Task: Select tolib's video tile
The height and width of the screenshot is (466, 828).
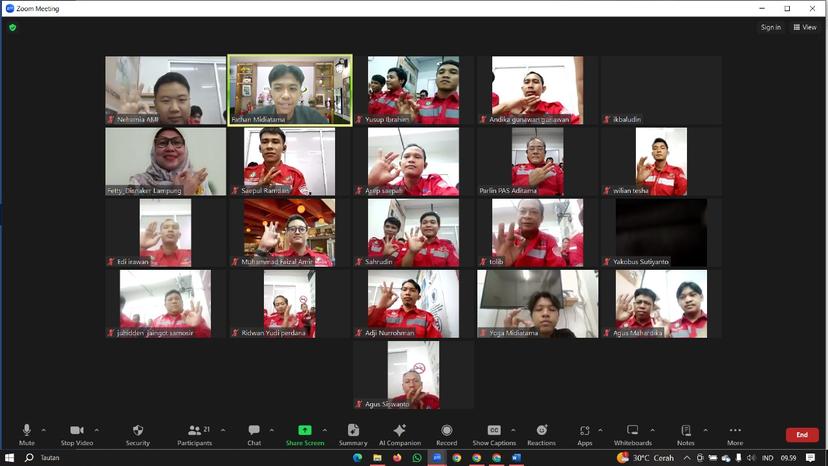Action: point(538,233)
